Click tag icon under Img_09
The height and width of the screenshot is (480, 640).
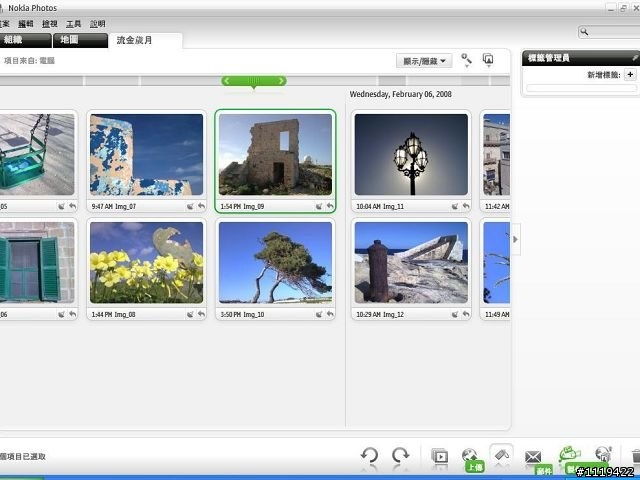point(319,206)
